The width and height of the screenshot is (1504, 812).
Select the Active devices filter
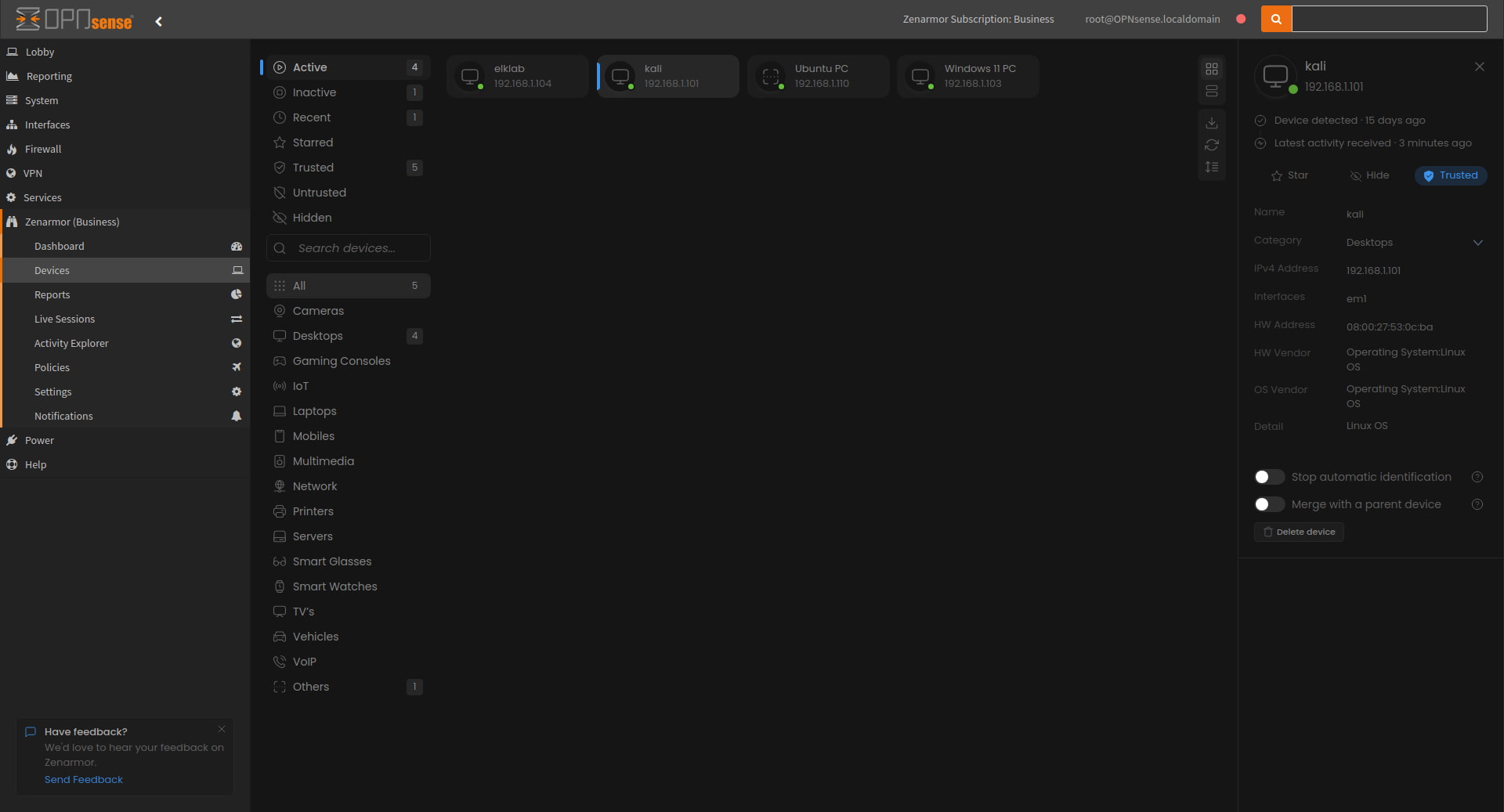click(348, 67)
